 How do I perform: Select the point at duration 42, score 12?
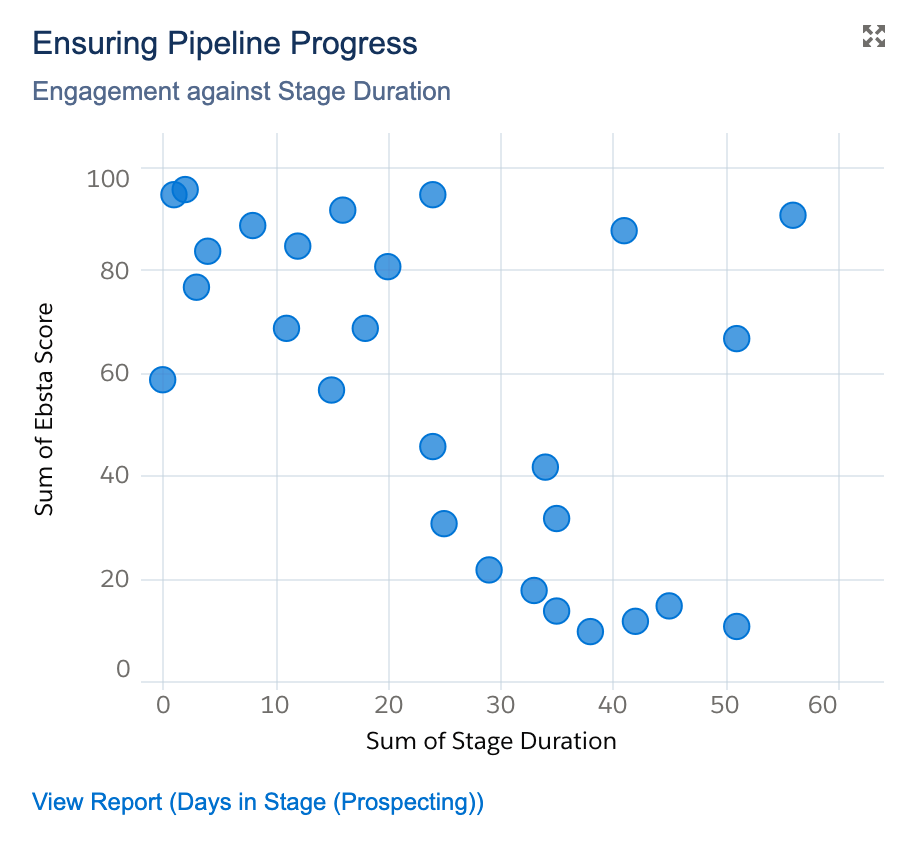[635, 621]
